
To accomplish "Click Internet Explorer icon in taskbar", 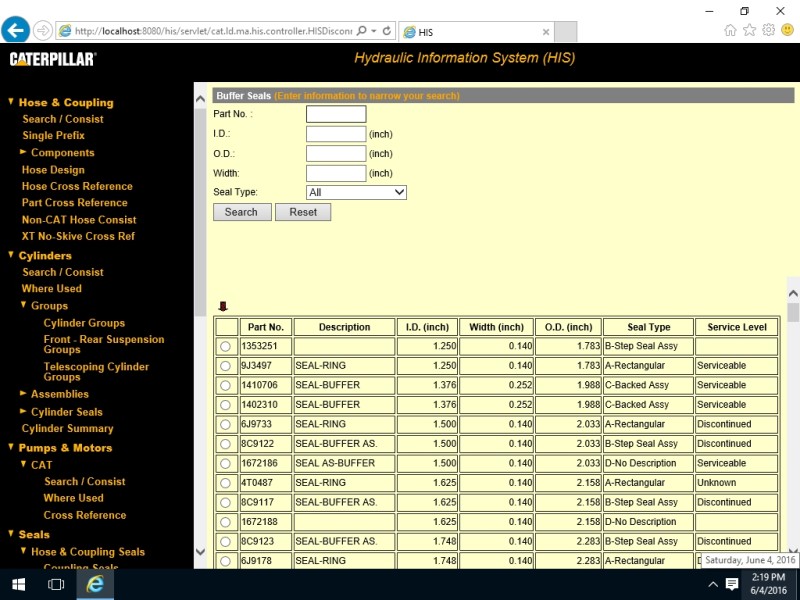I will click(95, 584).
